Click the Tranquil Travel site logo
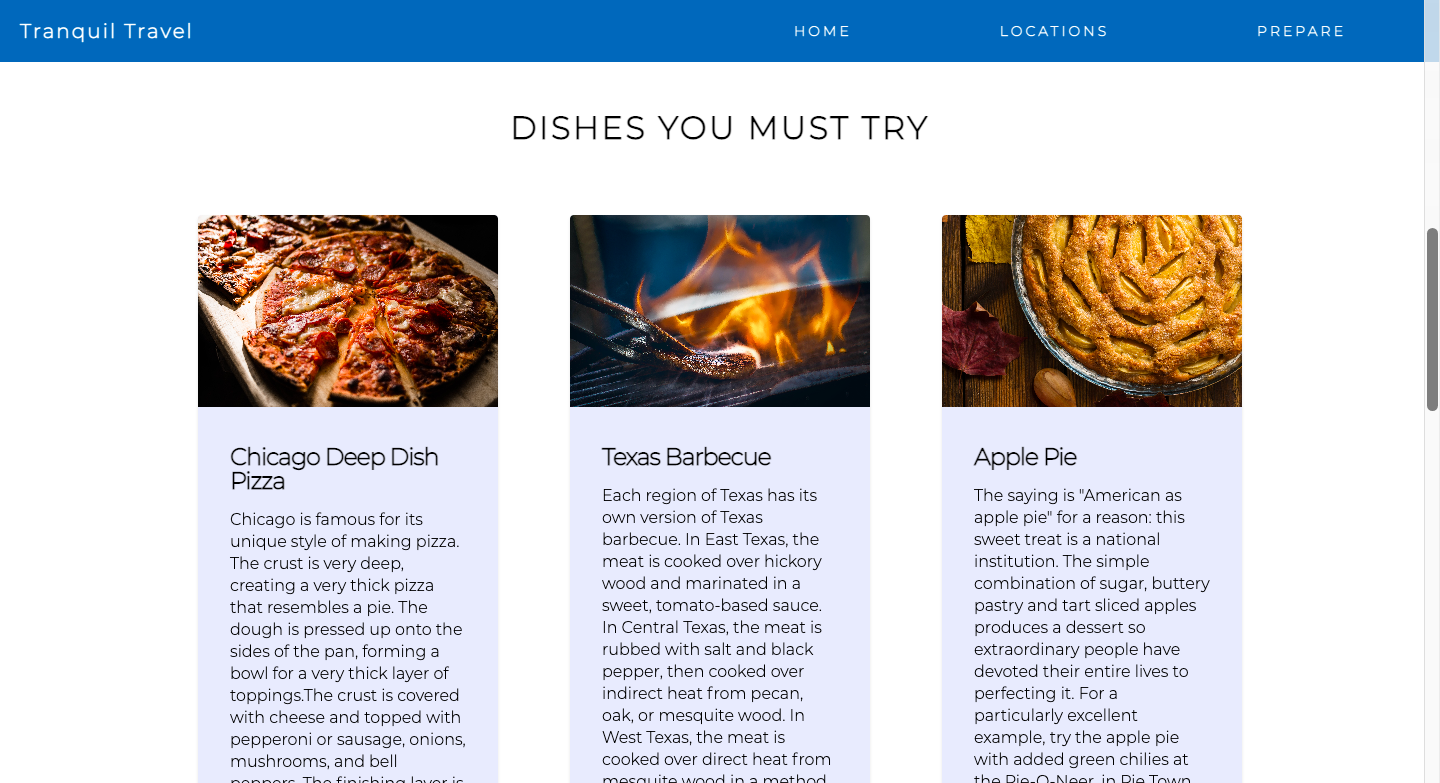Image resolution: width=1440 pixels, height=783 pixels. point(106,31)
